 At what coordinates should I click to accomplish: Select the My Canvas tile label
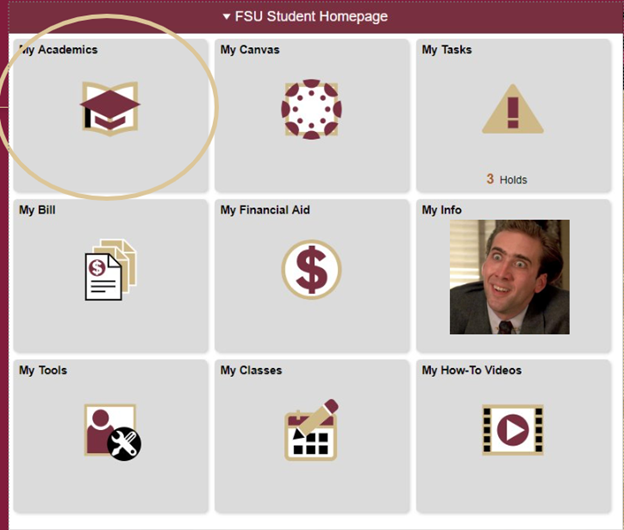coord(250,49)
